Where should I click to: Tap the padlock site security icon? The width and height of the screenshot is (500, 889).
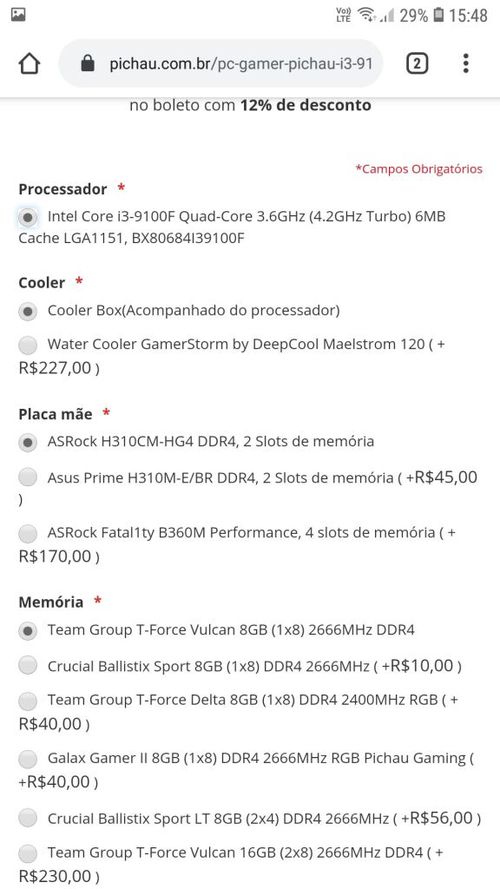[x=87, y=64]
